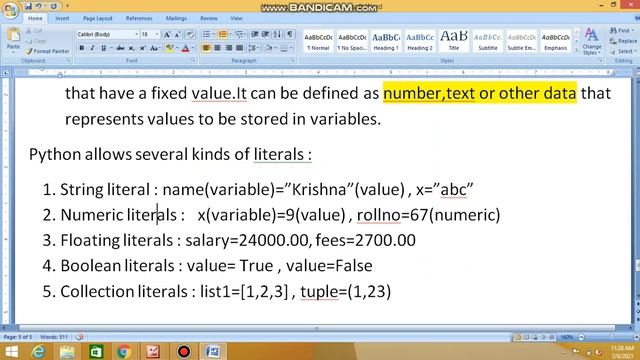Switch to the References tab
The height and width of the screenshot is (360, 640).
pos(139,18)
